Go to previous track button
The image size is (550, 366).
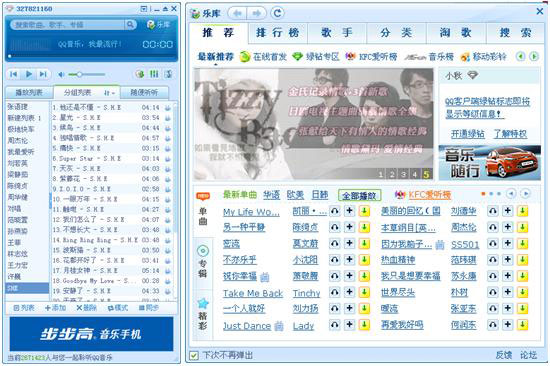coord(14,74)
